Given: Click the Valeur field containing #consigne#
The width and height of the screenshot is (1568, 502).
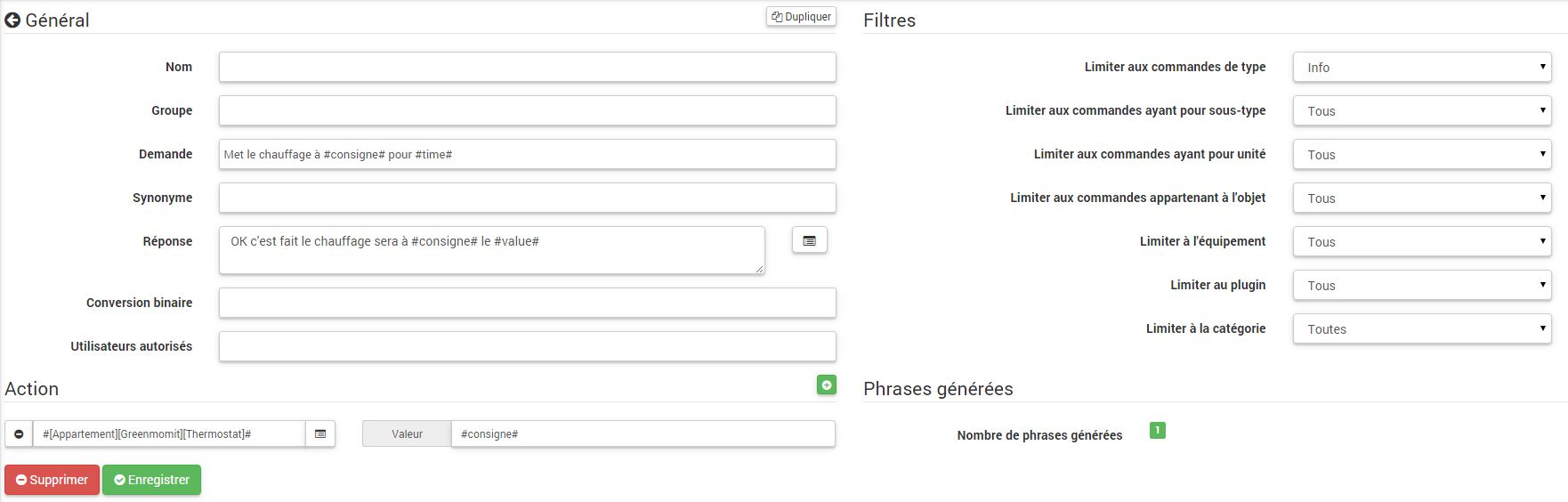Looking at the screenshot, I should [643, 434].
